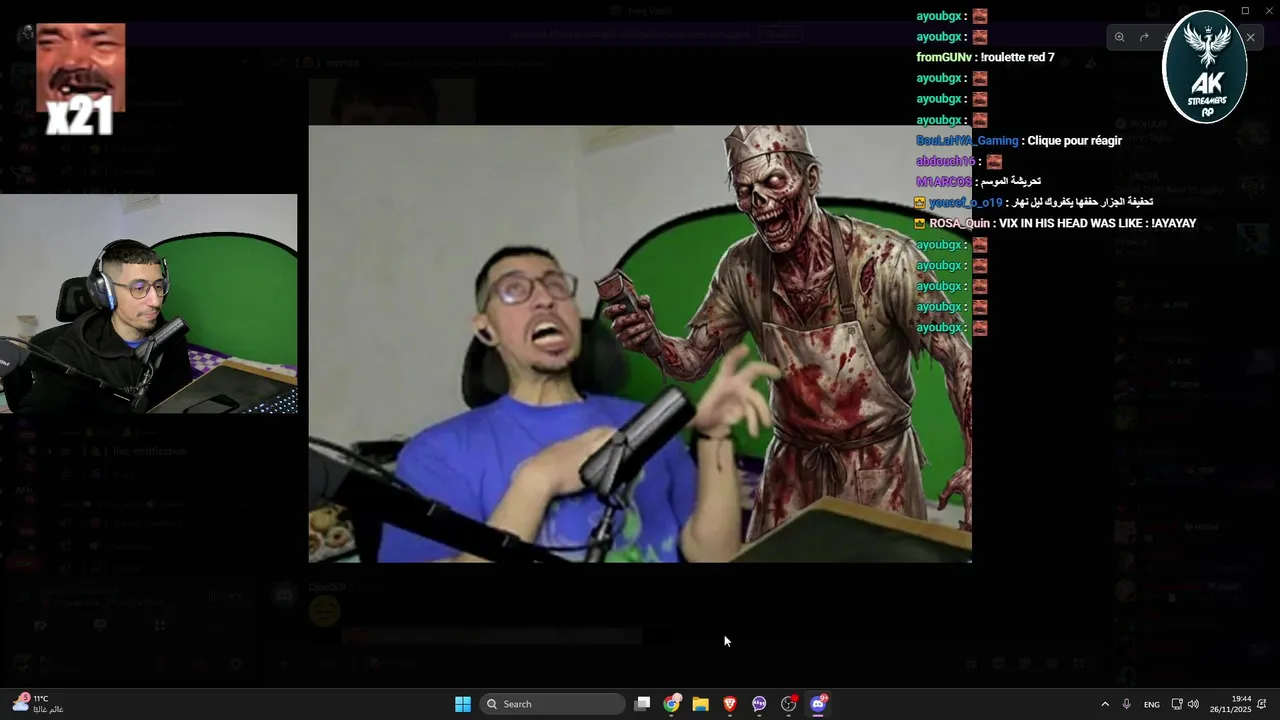Click the microphone icon in system tray

tap(1127, 704)
